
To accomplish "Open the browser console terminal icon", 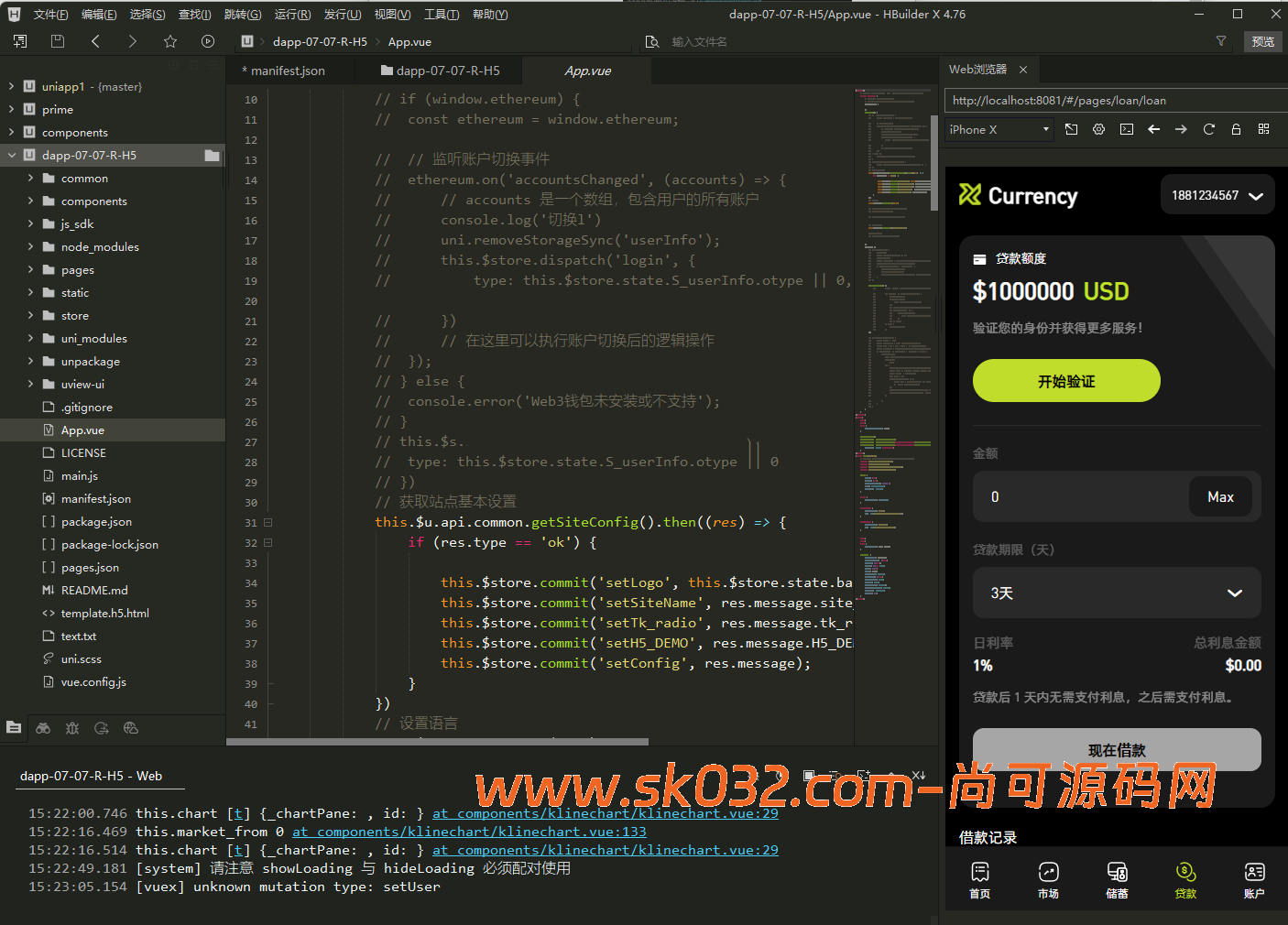I will click(x=1126, y=130).
